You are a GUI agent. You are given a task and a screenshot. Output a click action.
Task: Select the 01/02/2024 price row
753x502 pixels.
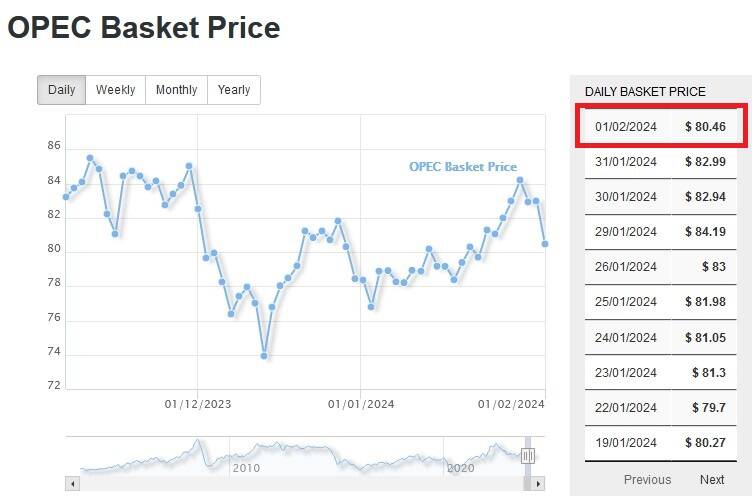tap(660, 127)
